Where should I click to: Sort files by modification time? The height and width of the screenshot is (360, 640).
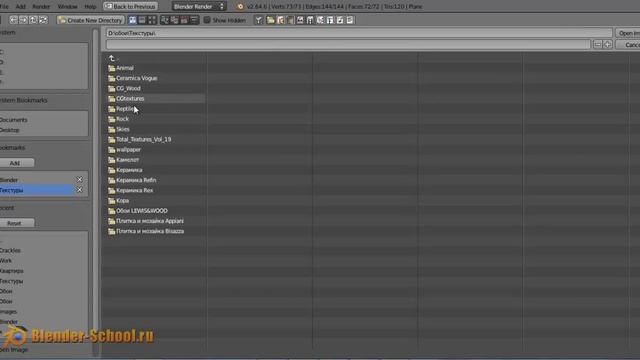[184, 20]
